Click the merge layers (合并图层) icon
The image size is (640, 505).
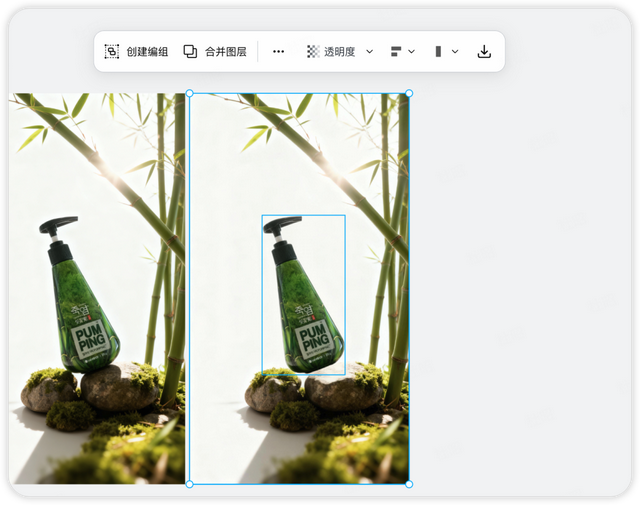tap(190, 52)
